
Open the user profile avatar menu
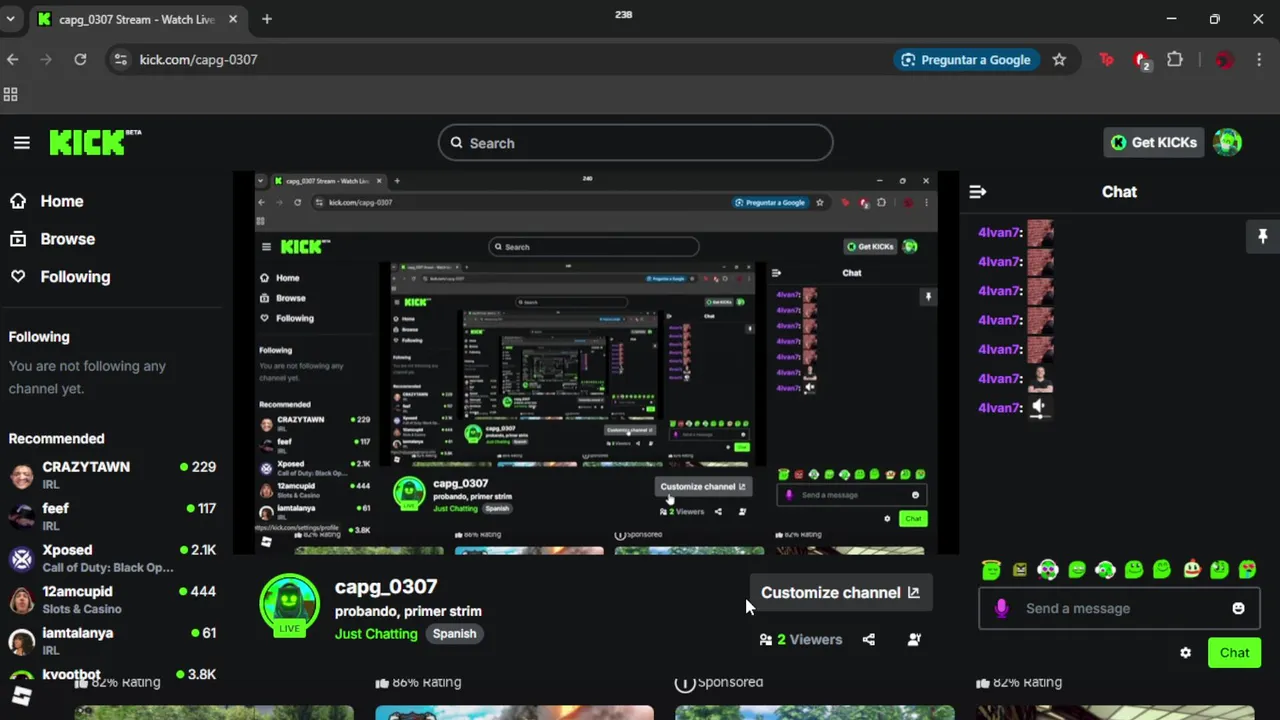1227,142
